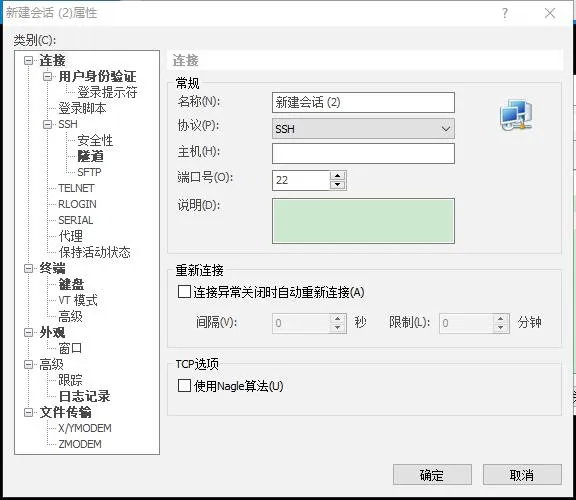Select top-level 高级 above 跟踪

coord(51,364)
